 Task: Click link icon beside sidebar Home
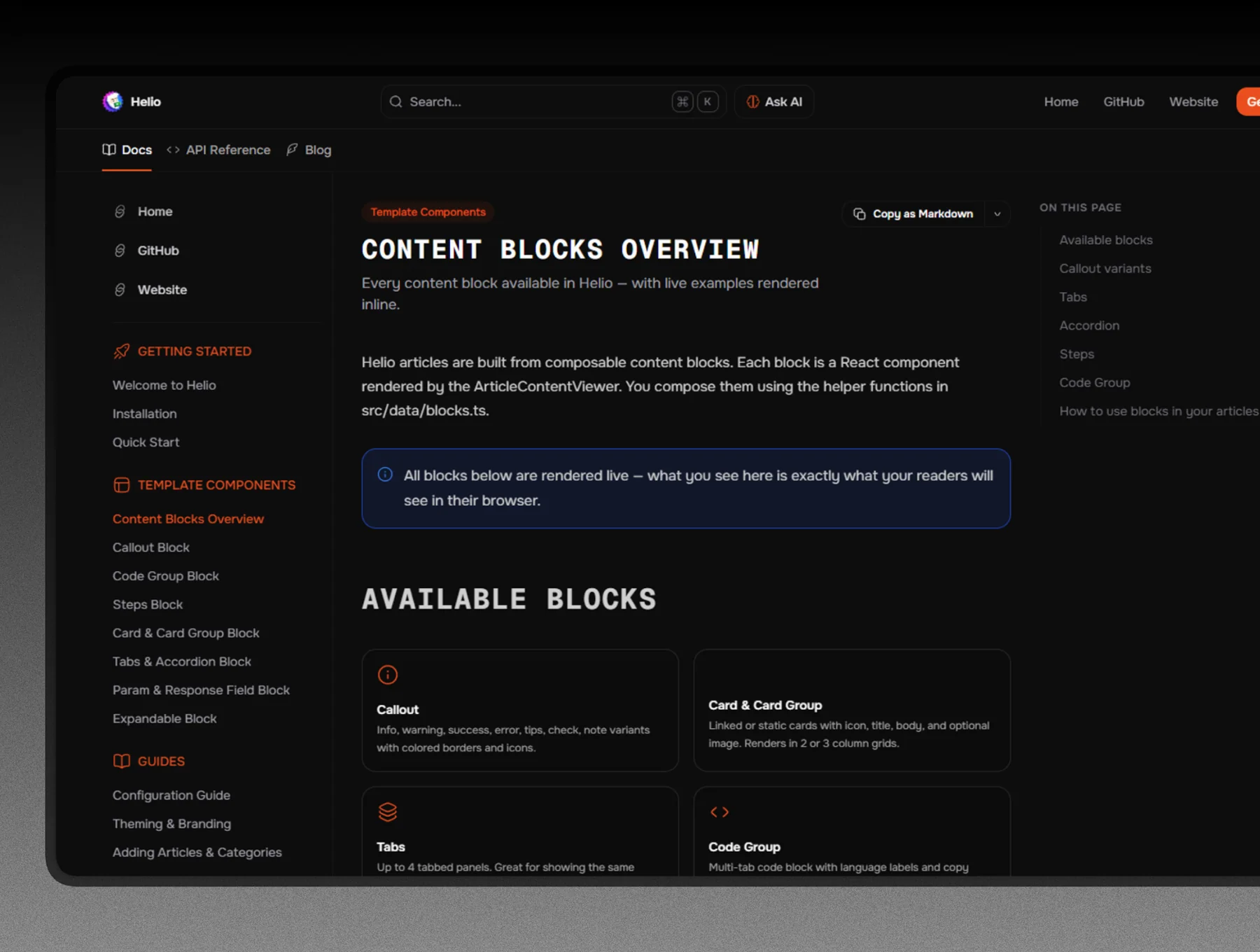120,211
